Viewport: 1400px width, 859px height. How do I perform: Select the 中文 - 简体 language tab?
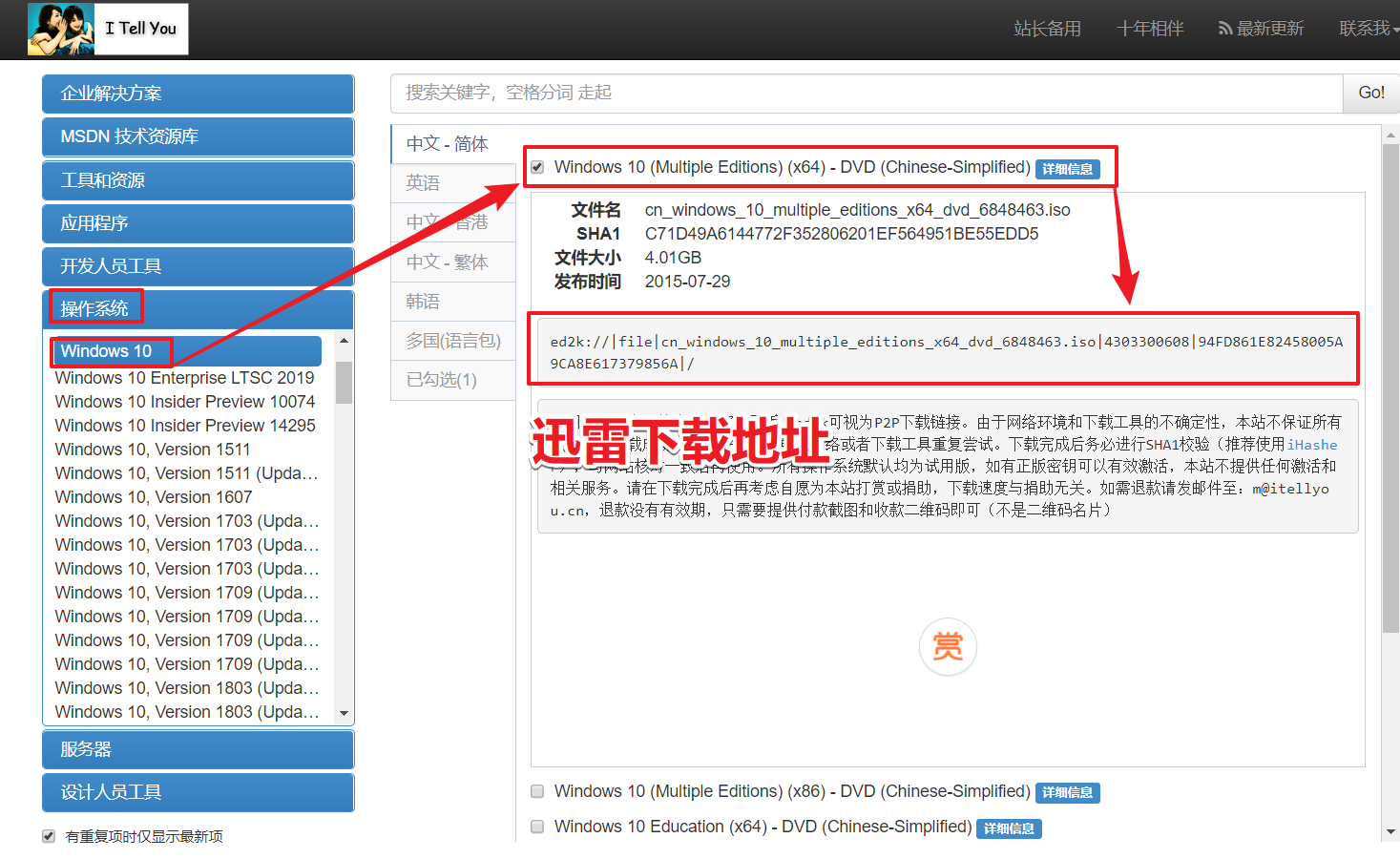click(453, 144)
